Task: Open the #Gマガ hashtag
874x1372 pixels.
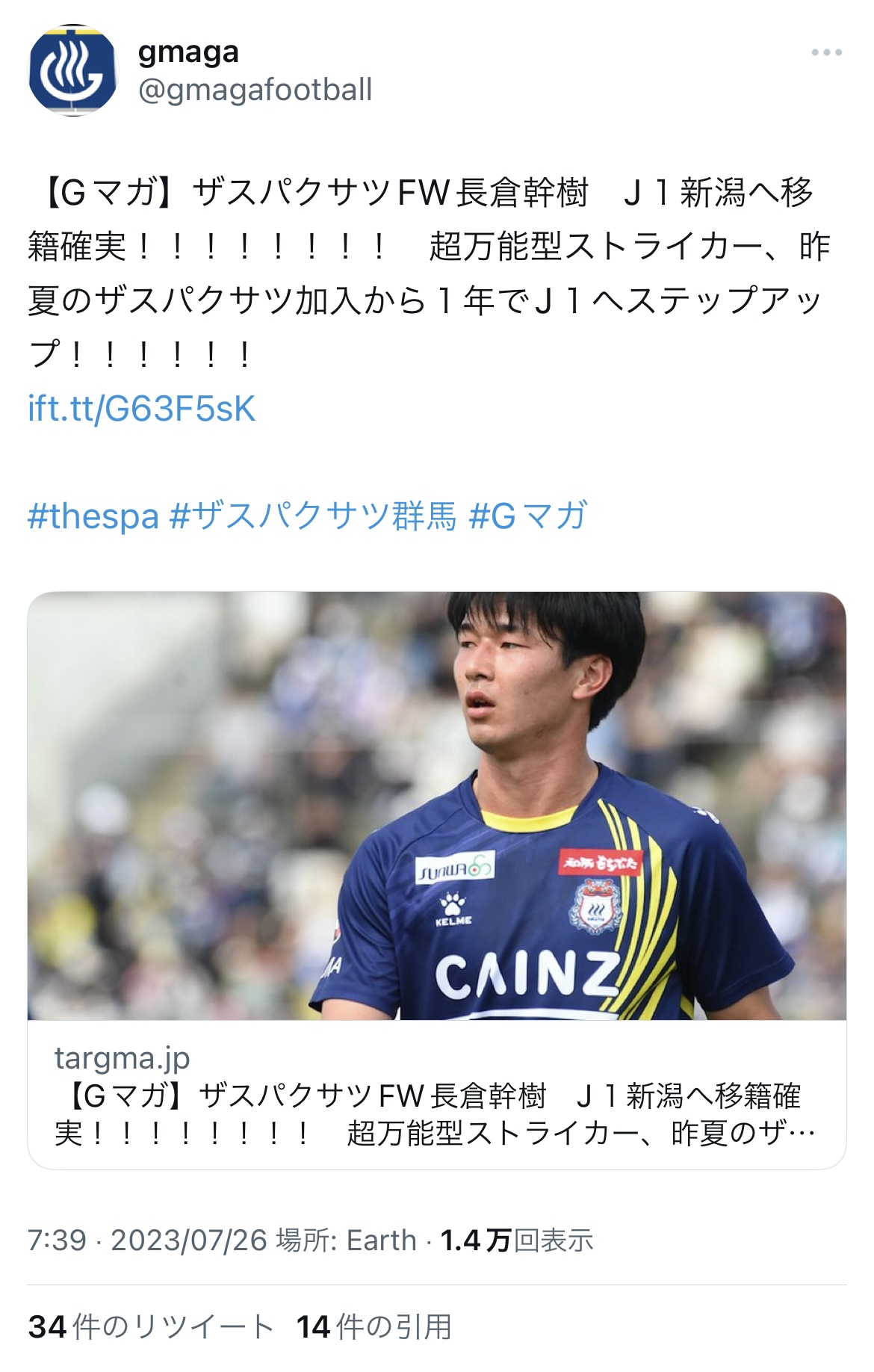Action: (527, 516)
